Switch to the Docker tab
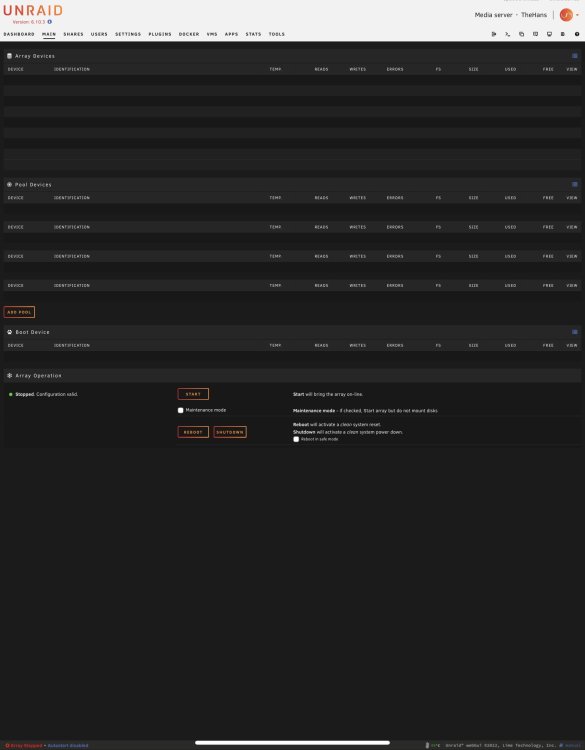The image size is (585, 750). click(x=189, y=34)
